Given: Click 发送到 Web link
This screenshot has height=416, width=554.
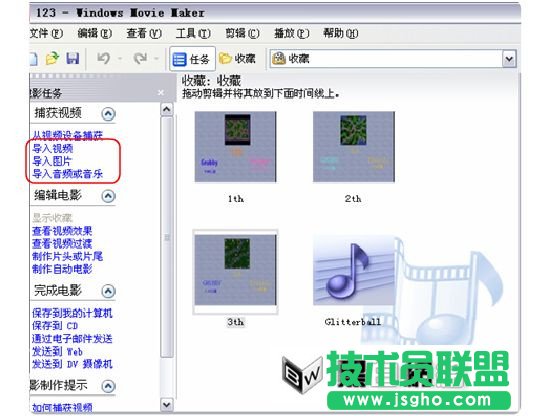Looking at the screenshot, I should [57, 351].
